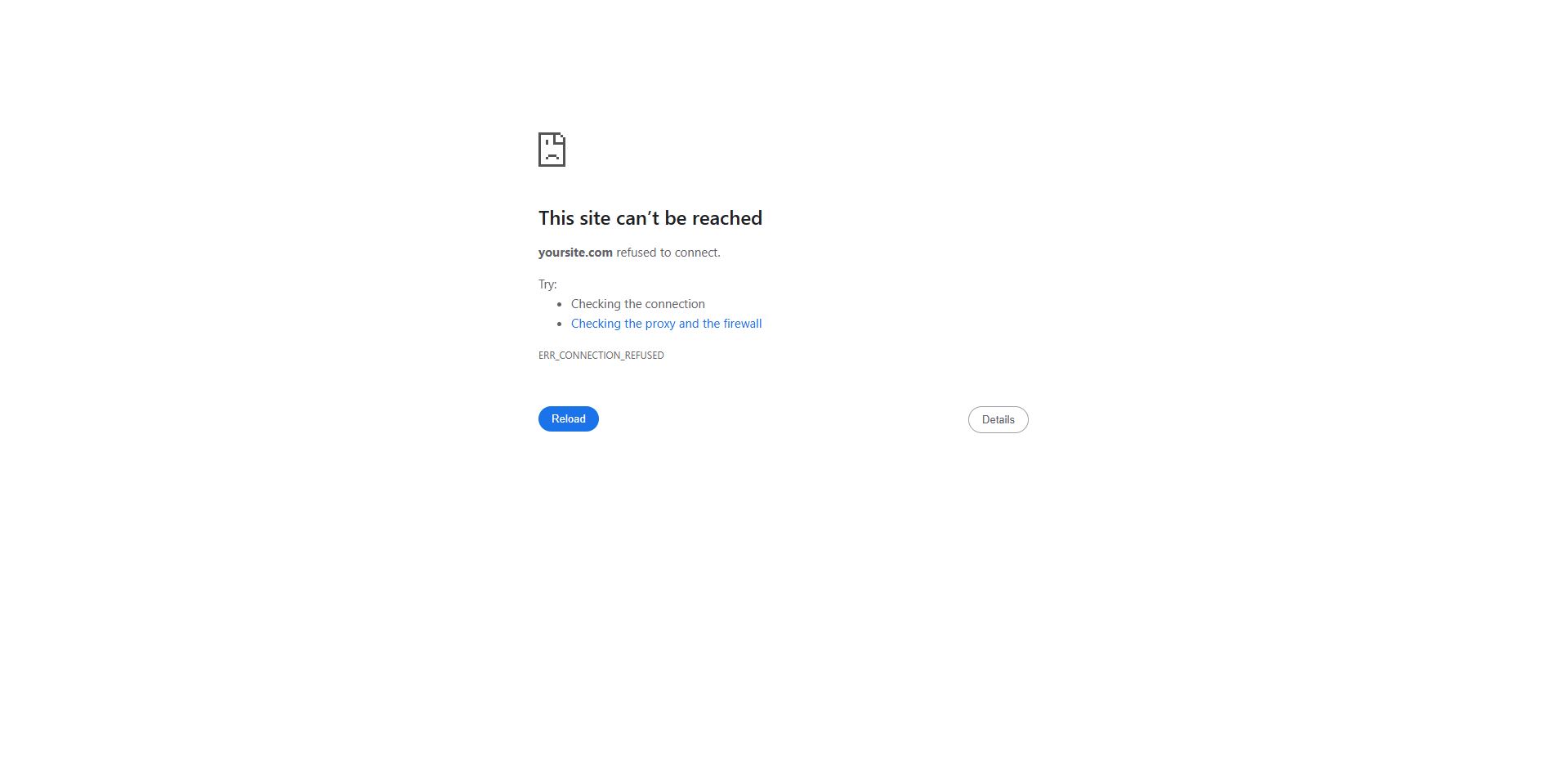
Task: Click the 'refused to connect.' message text
Action: point(668,253)
